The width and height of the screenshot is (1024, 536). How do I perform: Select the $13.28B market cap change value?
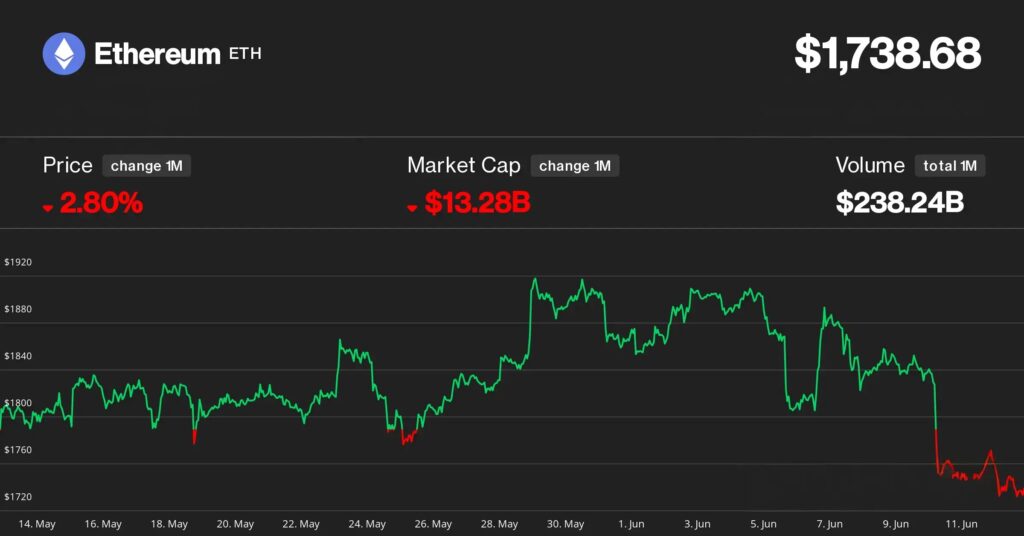pos(477,204)
